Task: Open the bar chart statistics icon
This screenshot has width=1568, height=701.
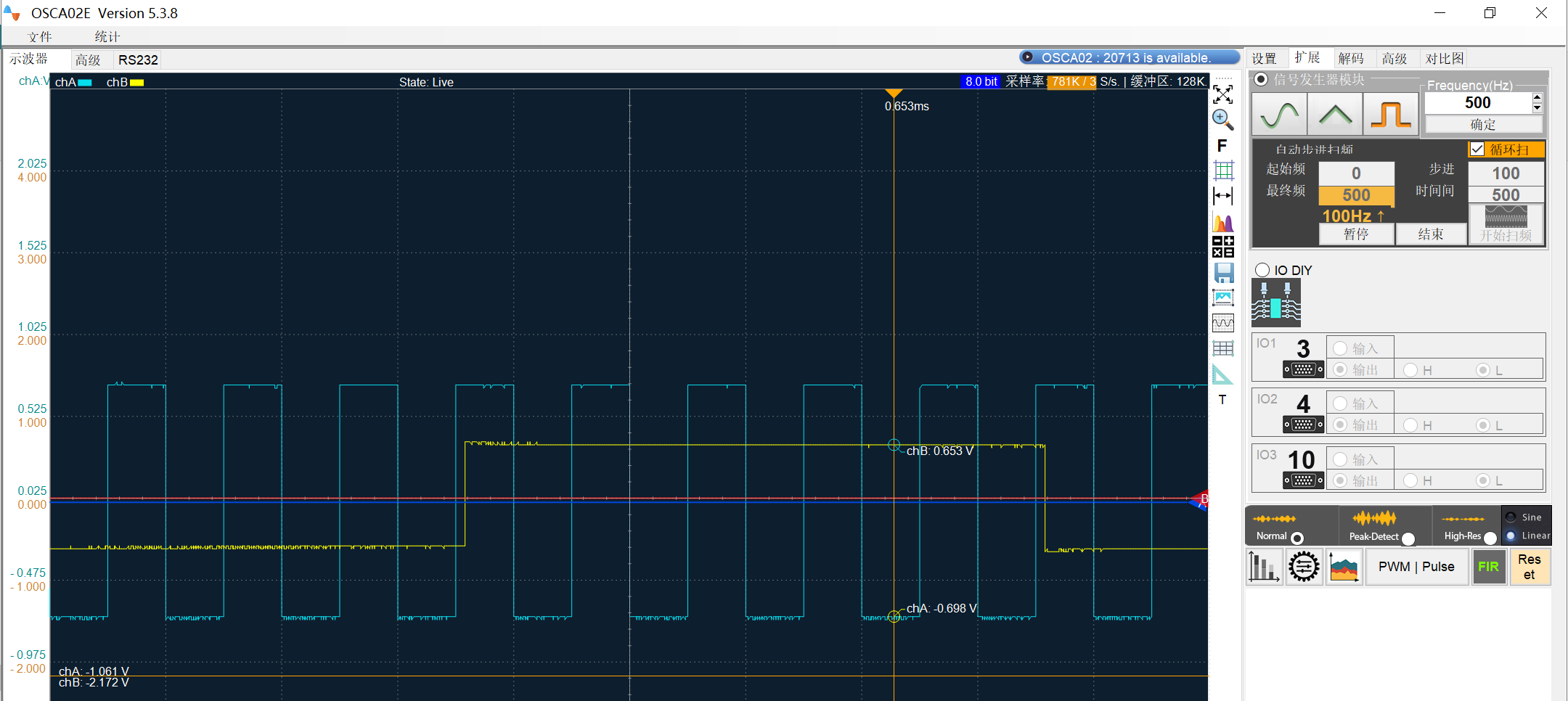Action: pyautogui.click(x=1264, y=567)
